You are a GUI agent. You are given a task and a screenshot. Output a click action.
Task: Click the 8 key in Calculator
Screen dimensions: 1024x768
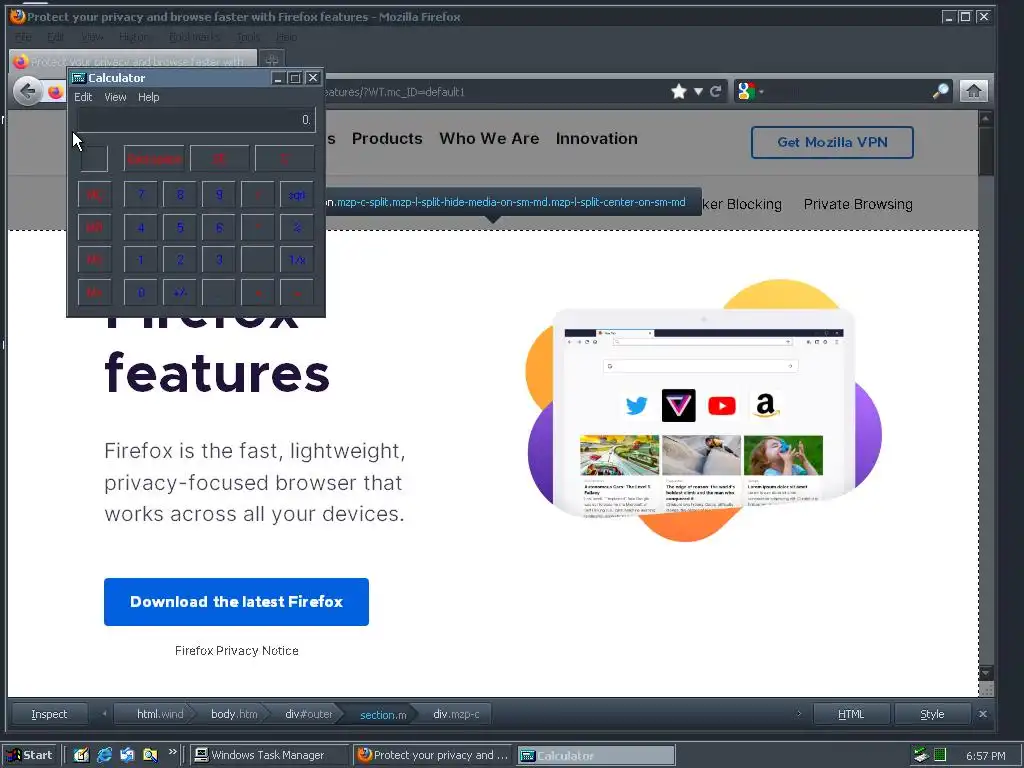point(180,194)
